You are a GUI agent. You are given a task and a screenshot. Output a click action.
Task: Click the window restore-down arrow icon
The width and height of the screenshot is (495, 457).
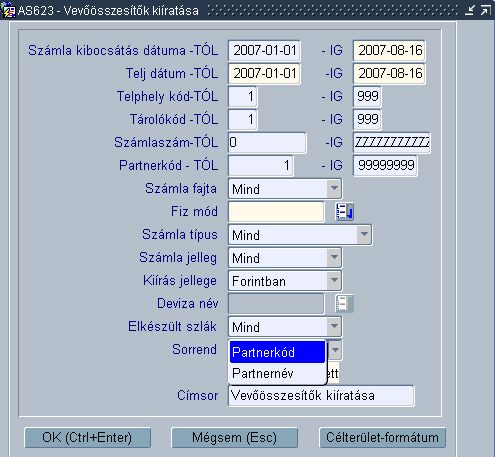(x=470, y=10)
